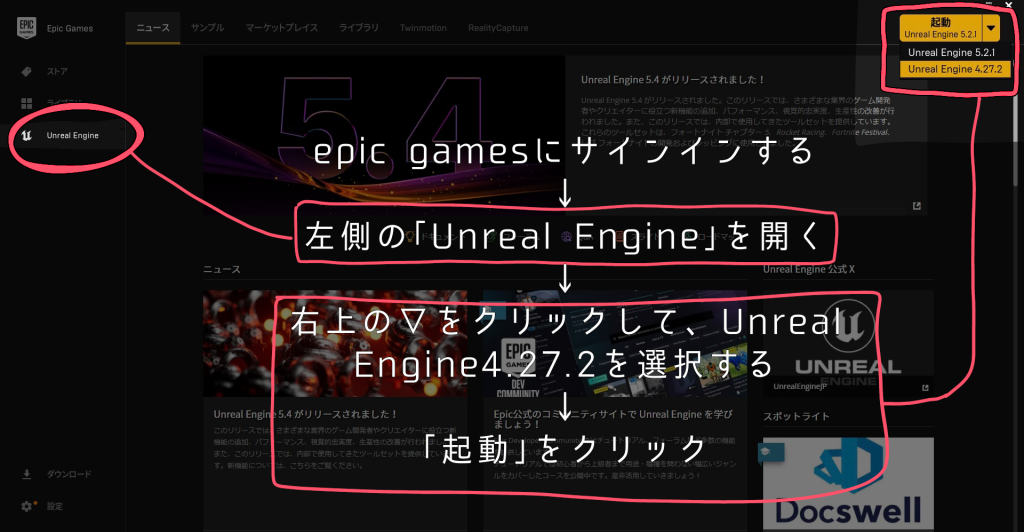Open the Docswell spotlight thumbnail
The width and height of the screenshot is (1024, 532).
pyautogui.click(x=833, y=484)
